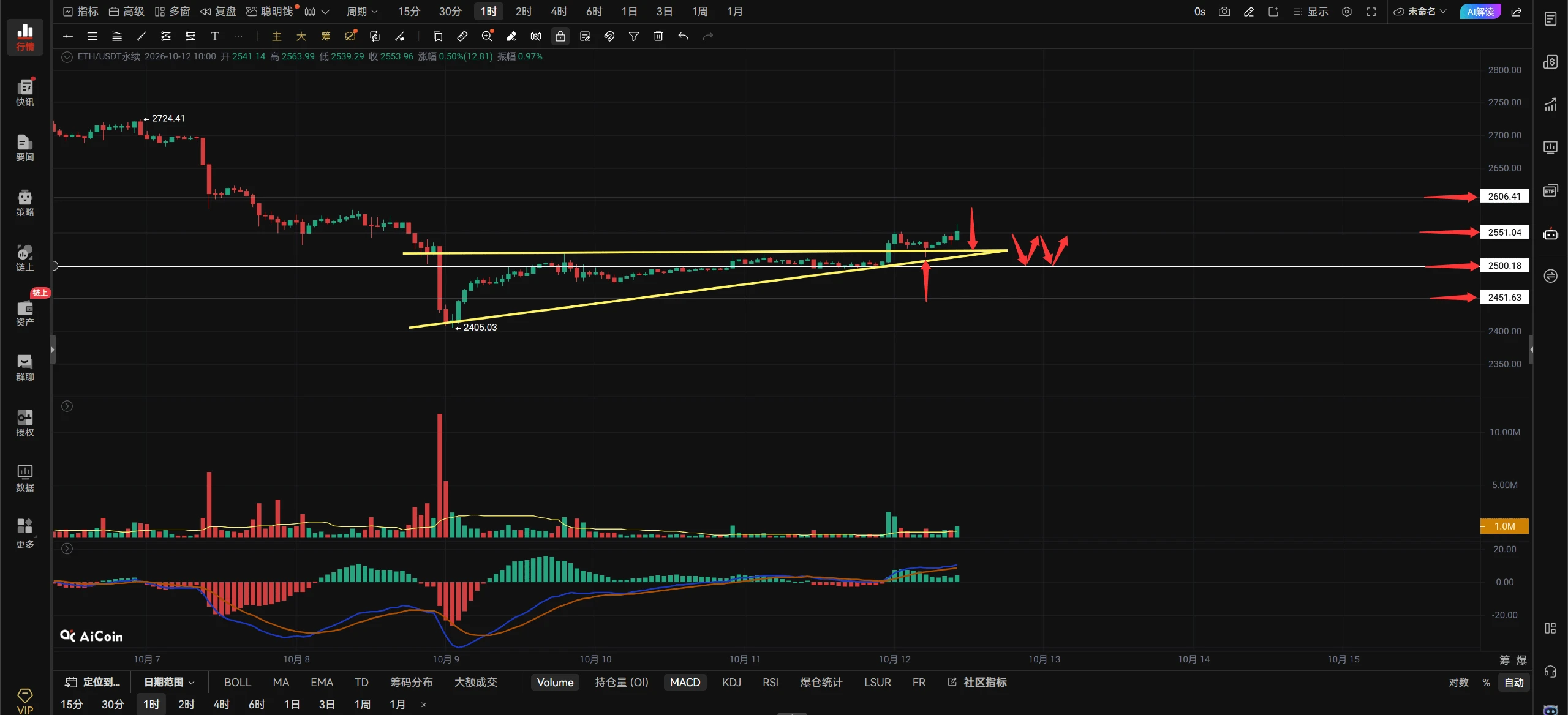Open the 策略 strategy robot icon
This screenshot has height=715, width=1568.
25,203
